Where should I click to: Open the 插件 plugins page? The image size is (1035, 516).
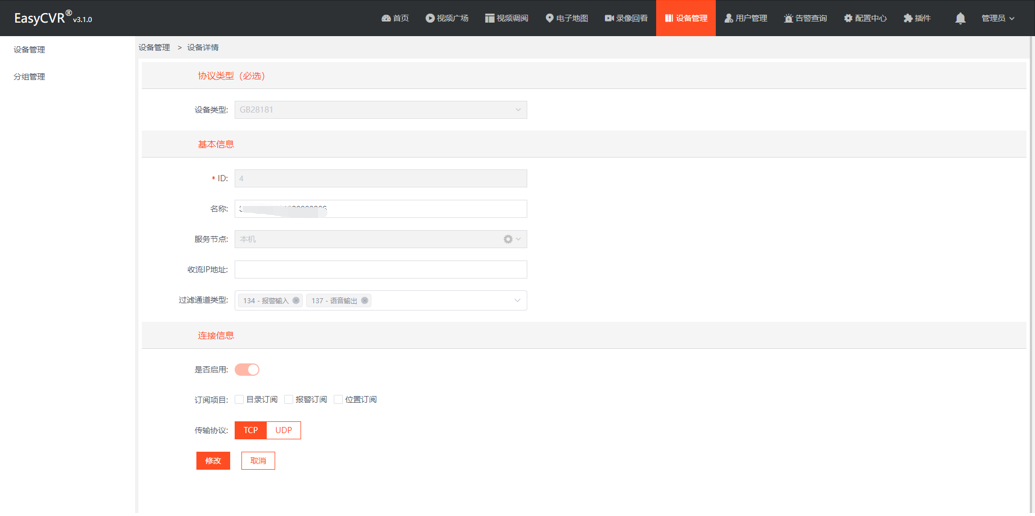(x=917, y=18)
